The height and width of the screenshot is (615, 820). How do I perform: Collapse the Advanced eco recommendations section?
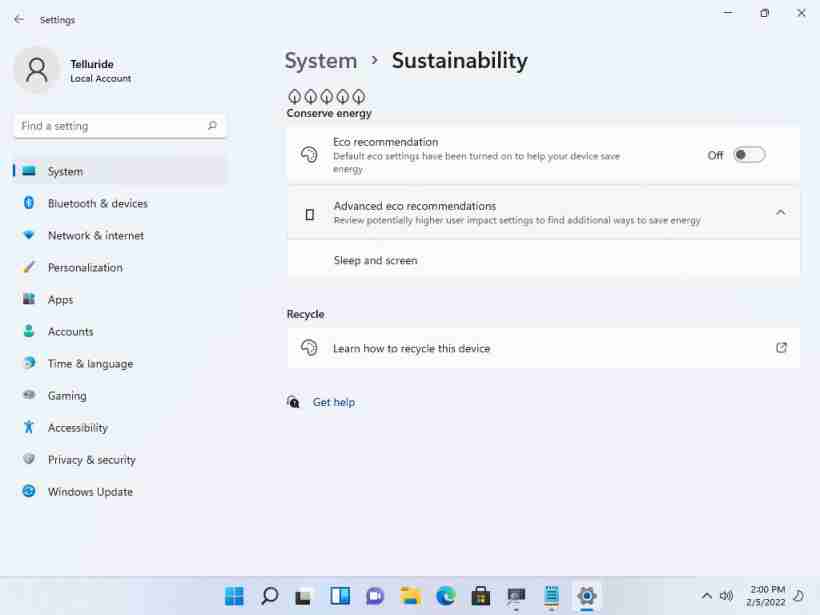[781, 212]
